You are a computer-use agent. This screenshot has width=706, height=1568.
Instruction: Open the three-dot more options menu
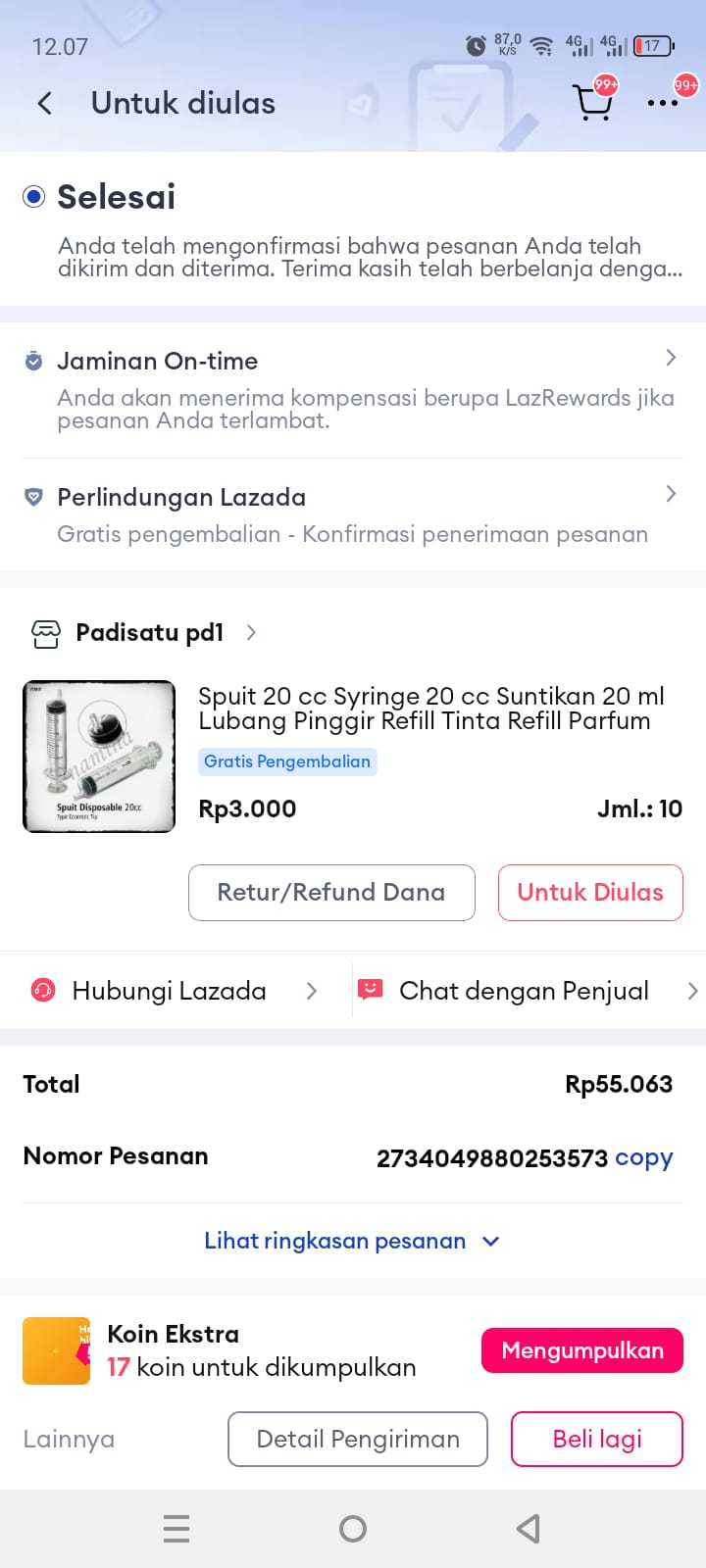(x=663, y=103)
